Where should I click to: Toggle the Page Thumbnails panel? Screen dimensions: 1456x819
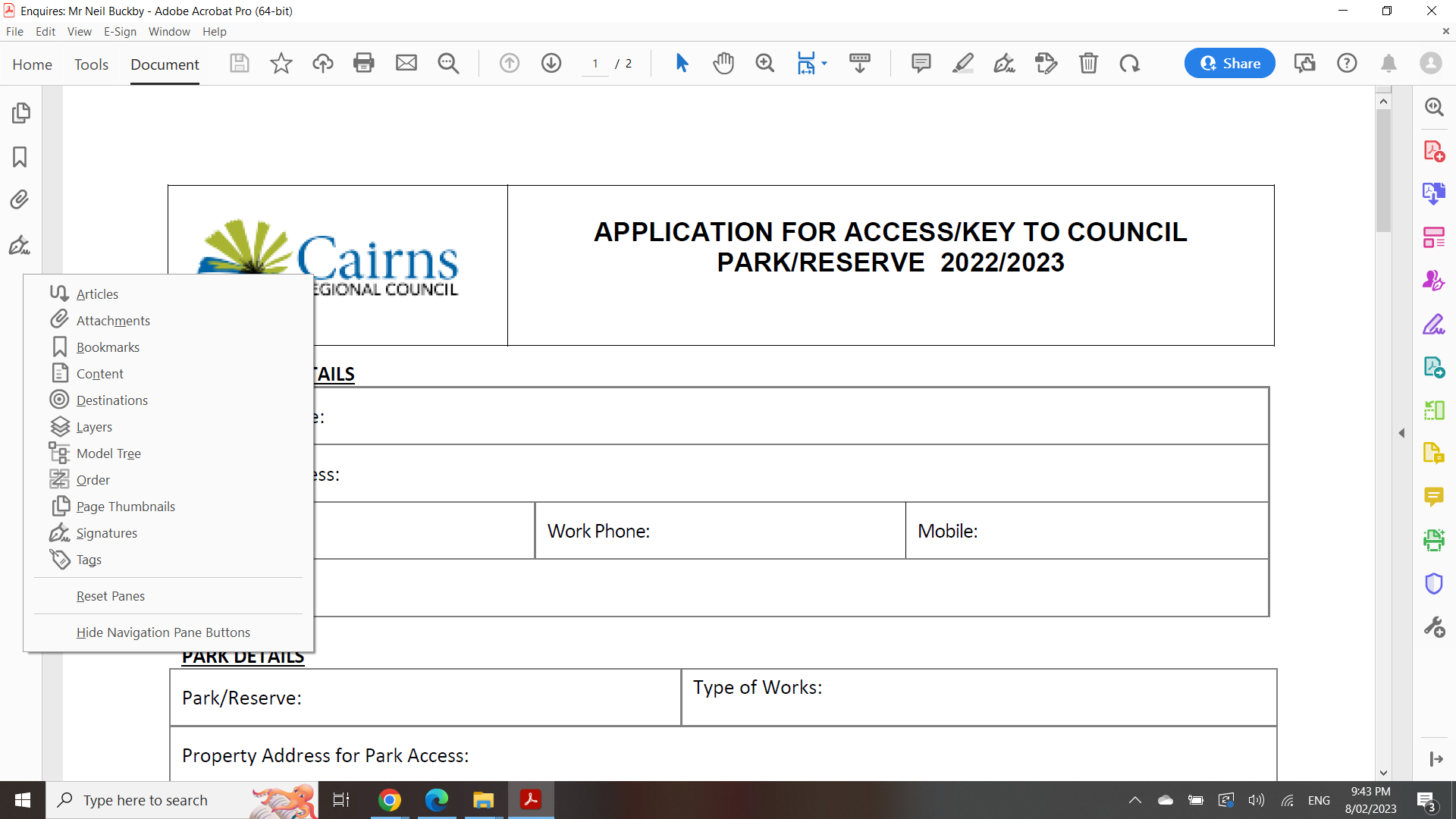point(126,505)
